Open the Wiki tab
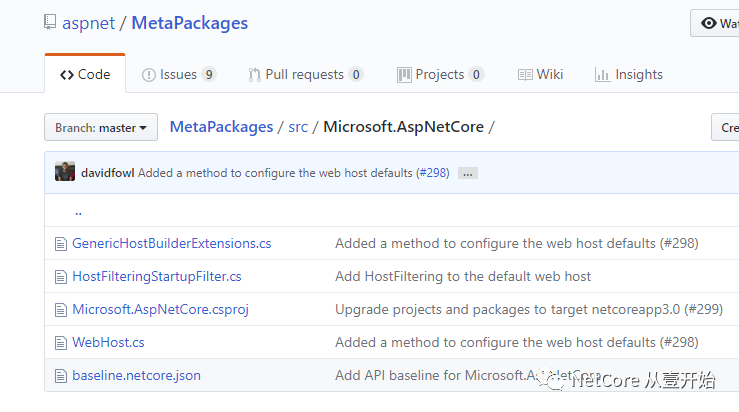 coord(540,74)
